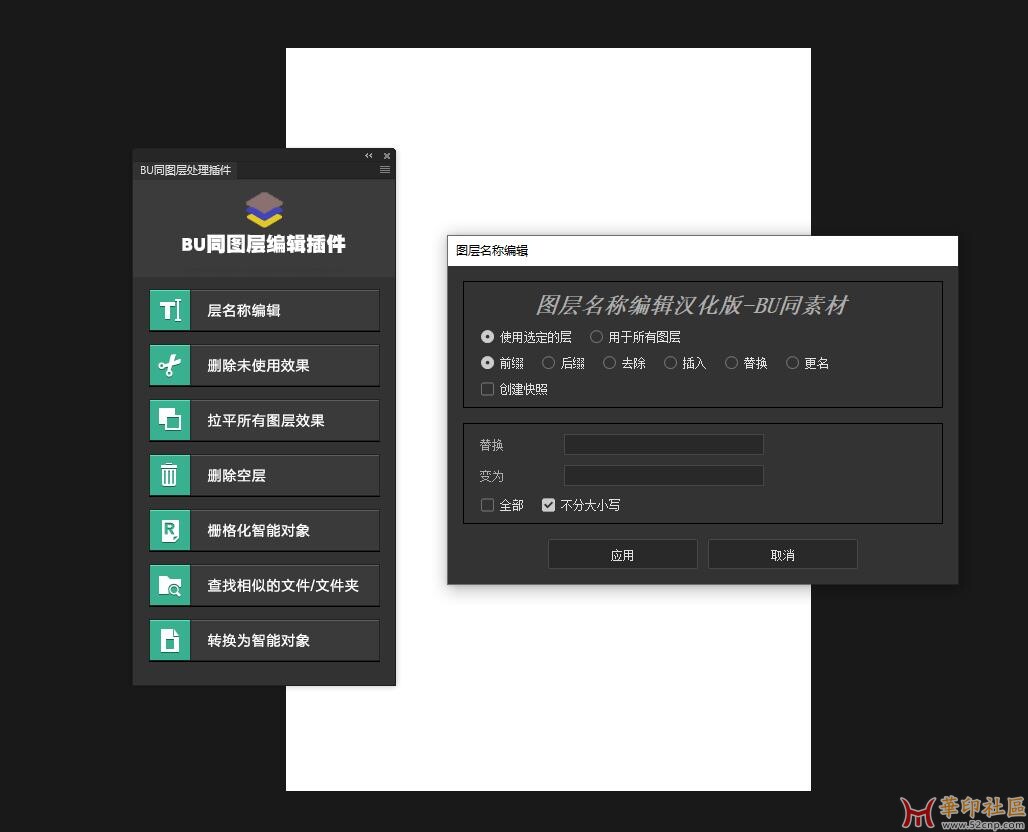The height and width of the screenshot is (832, 1028).
Task: Click the document icon for 转换为智能对象
Action: [170, 641]
